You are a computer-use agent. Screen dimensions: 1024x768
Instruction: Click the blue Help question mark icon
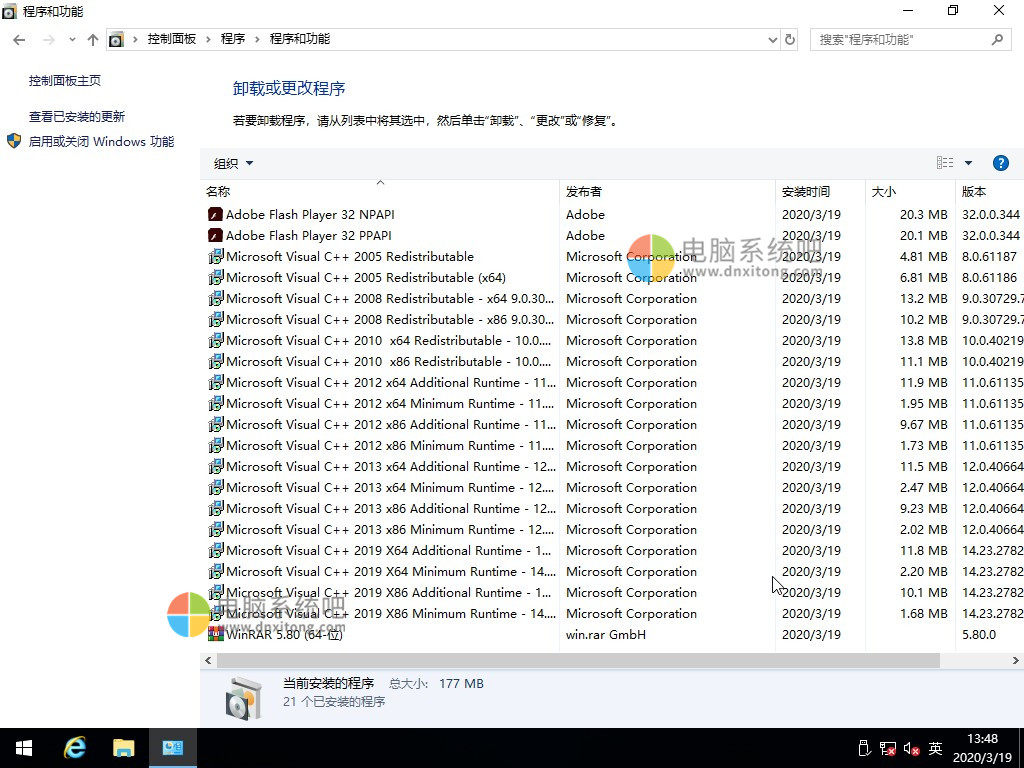[1001, 163]
